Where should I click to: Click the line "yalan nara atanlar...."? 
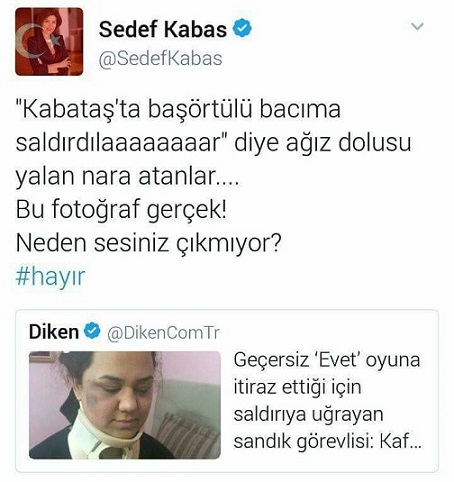tap(127, 177)
